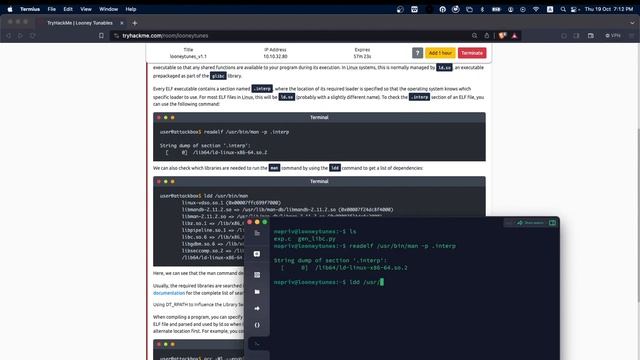
Task: Click the date and time display
Action: pos(609,9)
